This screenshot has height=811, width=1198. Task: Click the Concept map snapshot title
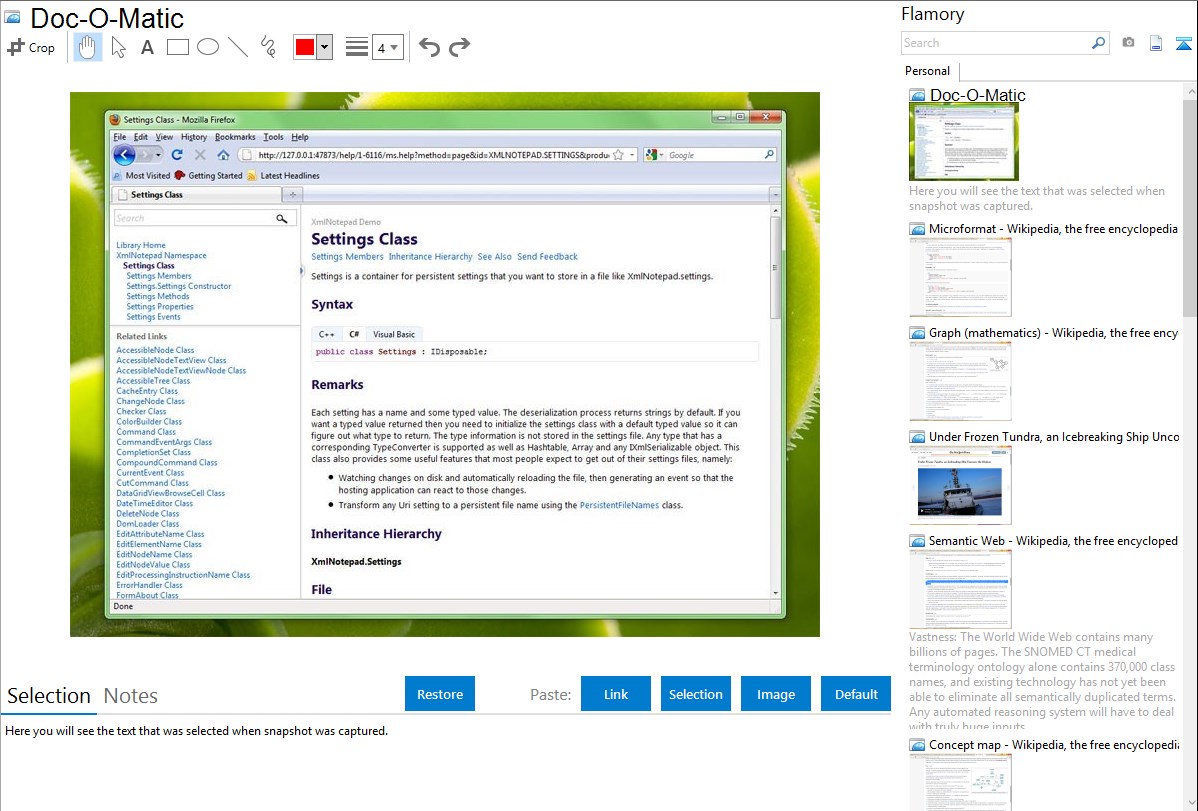click(x=1053, y=745)
